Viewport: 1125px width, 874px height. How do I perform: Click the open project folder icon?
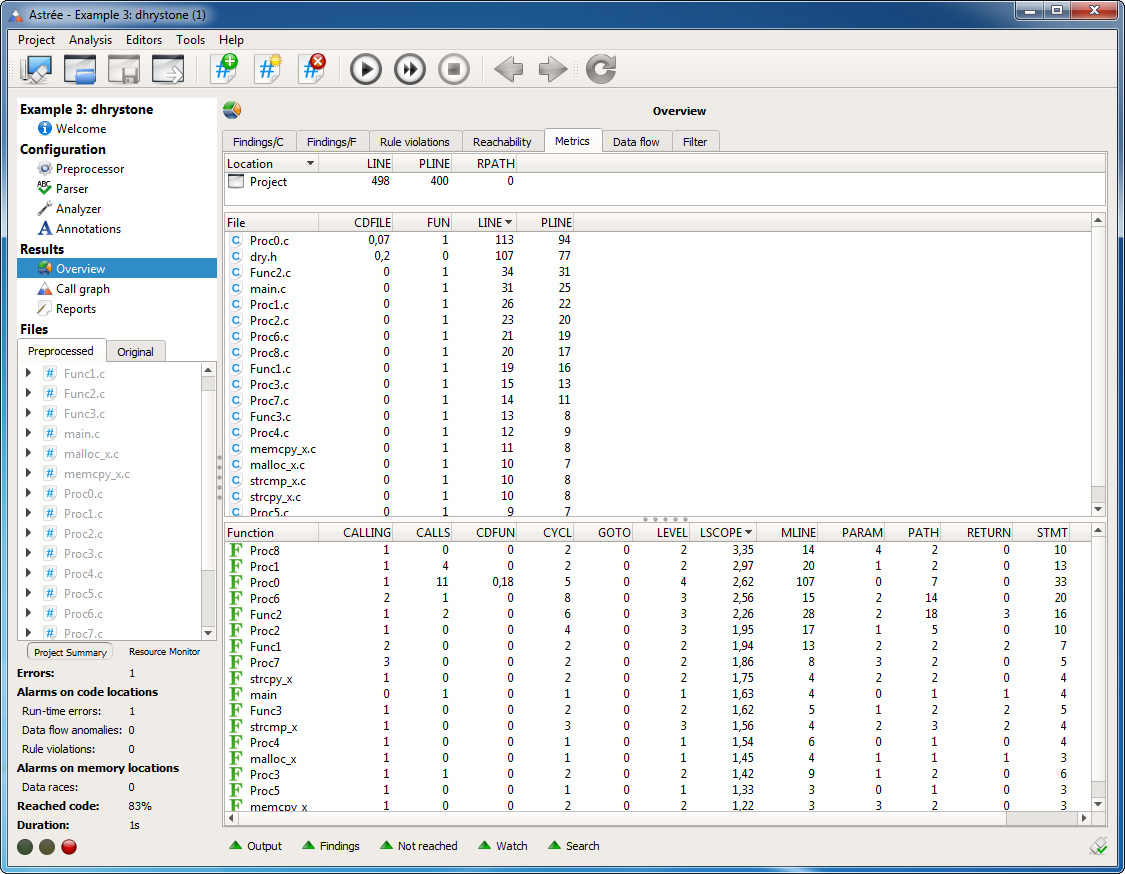click(x=80, y=70)
